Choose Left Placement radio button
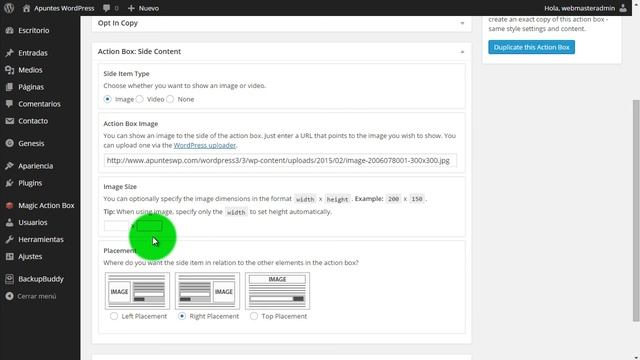The width and height of the screenshot is (640, 360). tap(114, 316)
